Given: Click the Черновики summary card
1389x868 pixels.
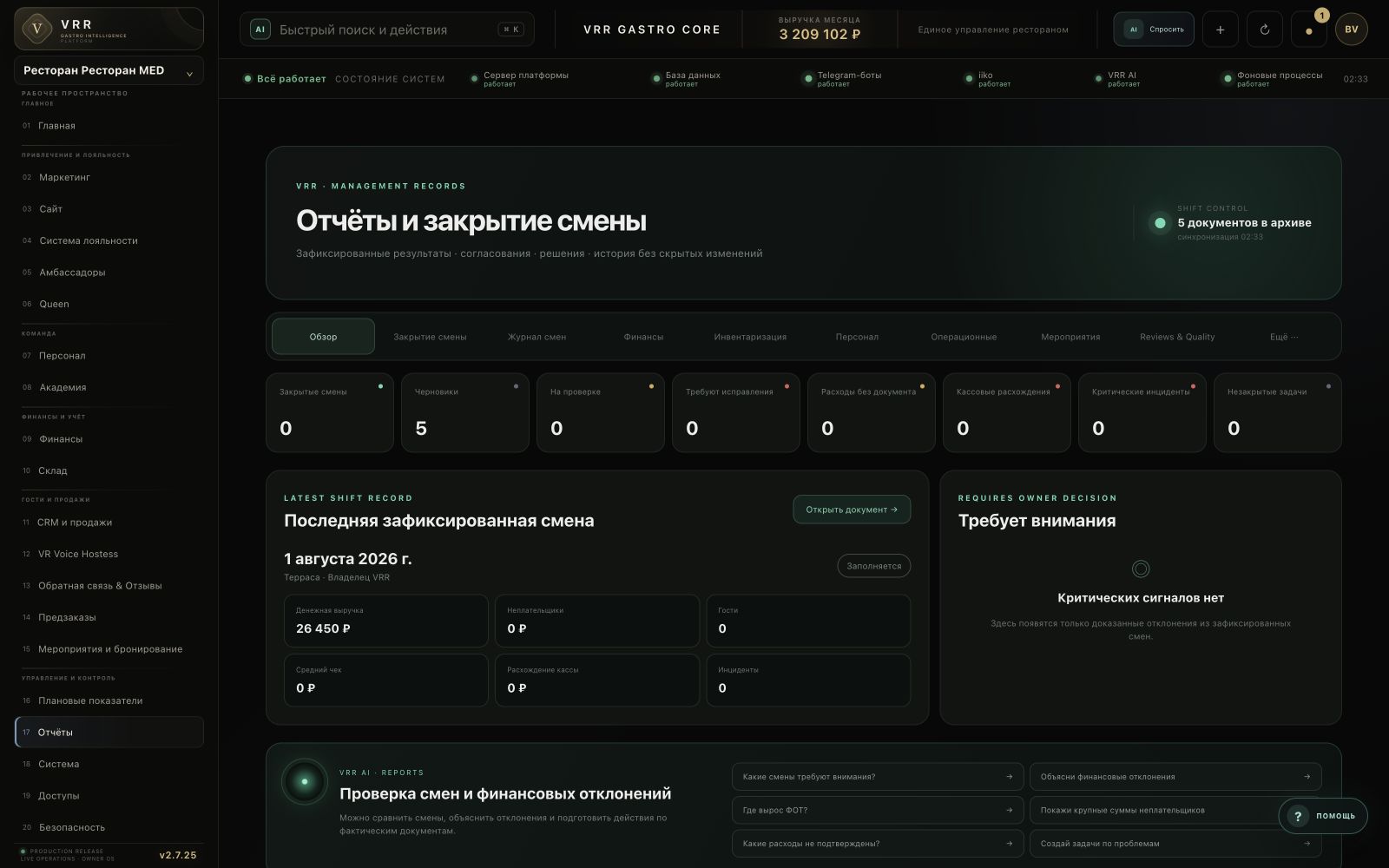Looking at the screenshot, I should (464, 412).
